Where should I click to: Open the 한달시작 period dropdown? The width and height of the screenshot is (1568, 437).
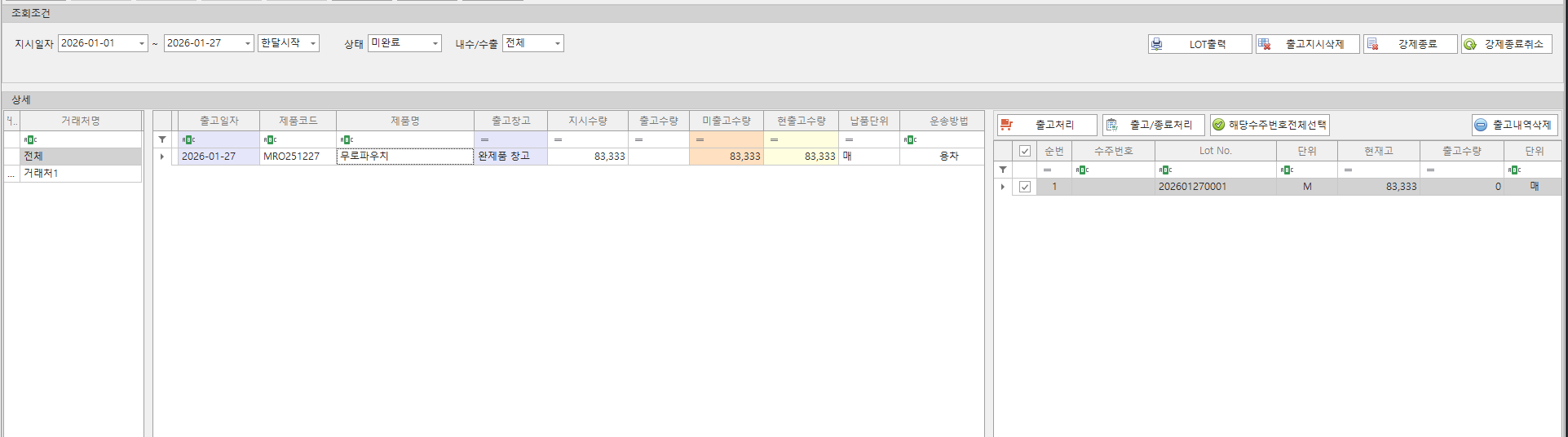click(x=313, y=43)
